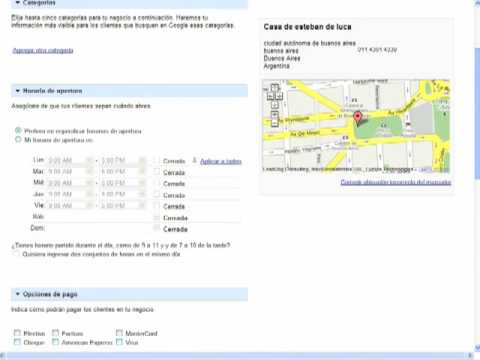This screenshot has width=480, height=360.
Task: Click the arrow icon beside Aplicar a todos
Action: (194, 161)
